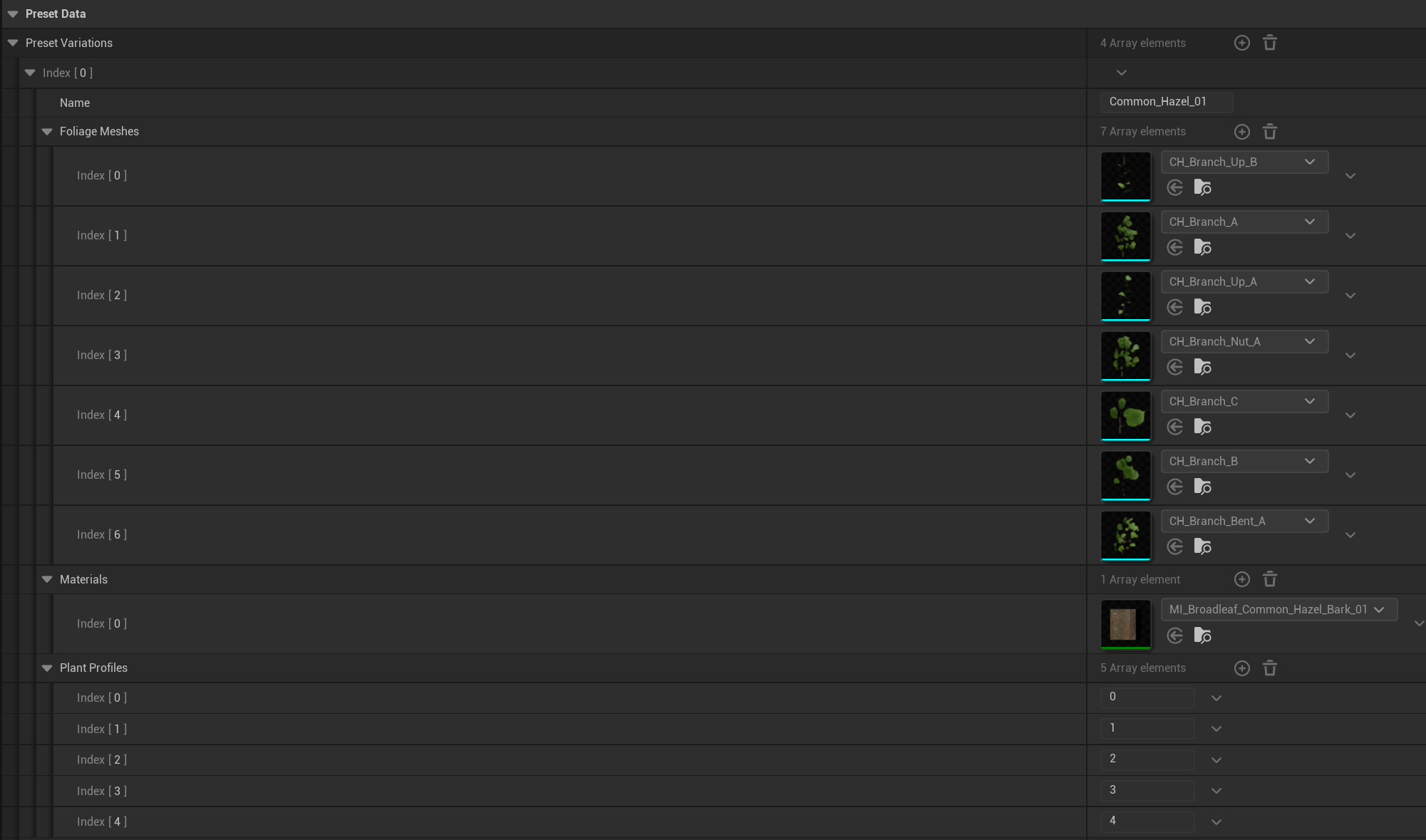Collapse the Preset Data category
Screen dimensions: 1426x840
tap(13, 14)
